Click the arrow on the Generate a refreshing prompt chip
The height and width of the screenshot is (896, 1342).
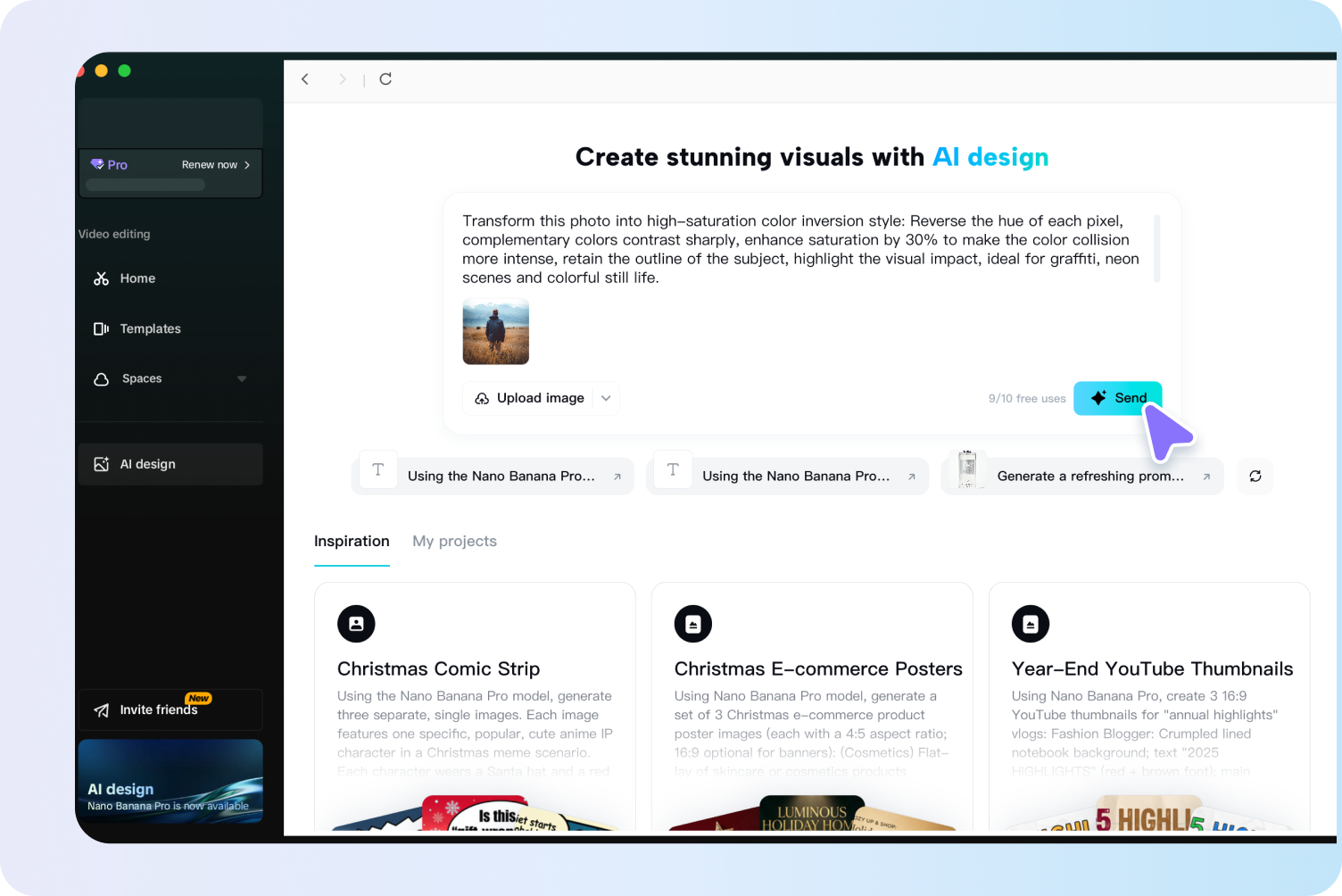(1206, 477)
